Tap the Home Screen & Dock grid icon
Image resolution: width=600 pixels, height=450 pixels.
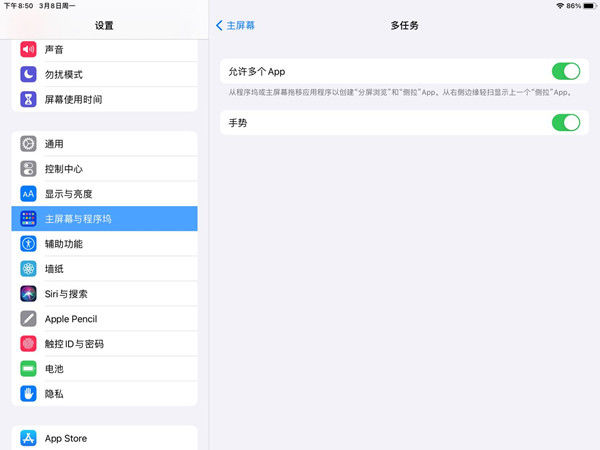[x=28, y=219]
